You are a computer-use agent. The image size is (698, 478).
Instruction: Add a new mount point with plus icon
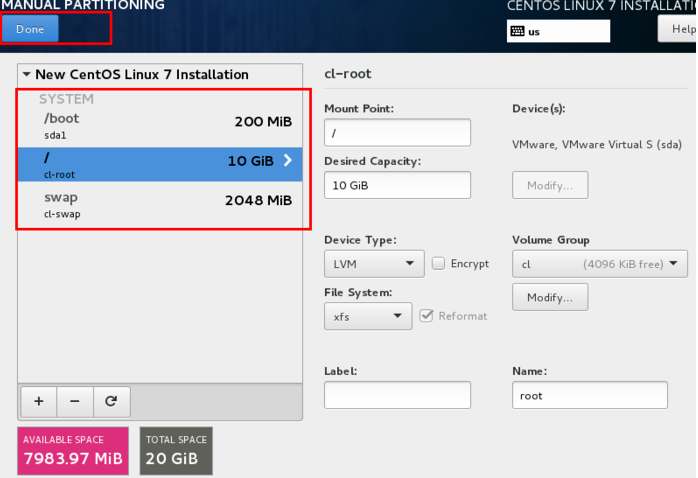[x=39, y=401]
